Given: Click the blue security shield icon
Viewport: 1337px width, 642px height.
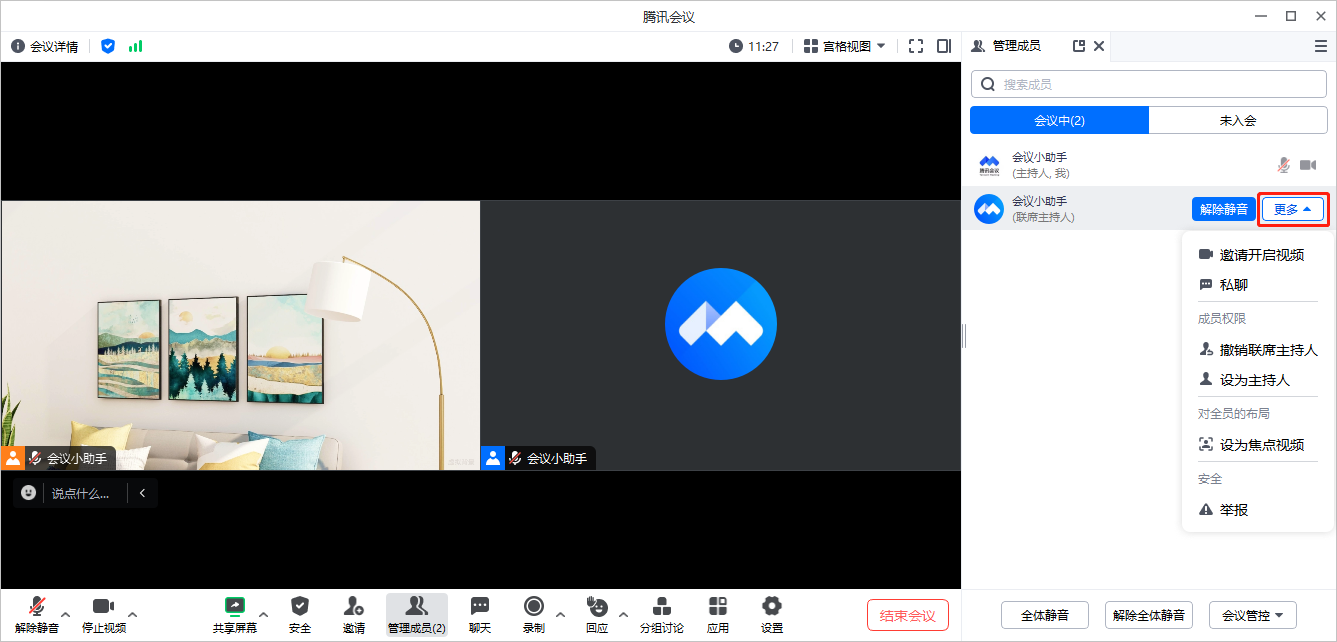Looking at the screenshot, I should click(108, 46).
